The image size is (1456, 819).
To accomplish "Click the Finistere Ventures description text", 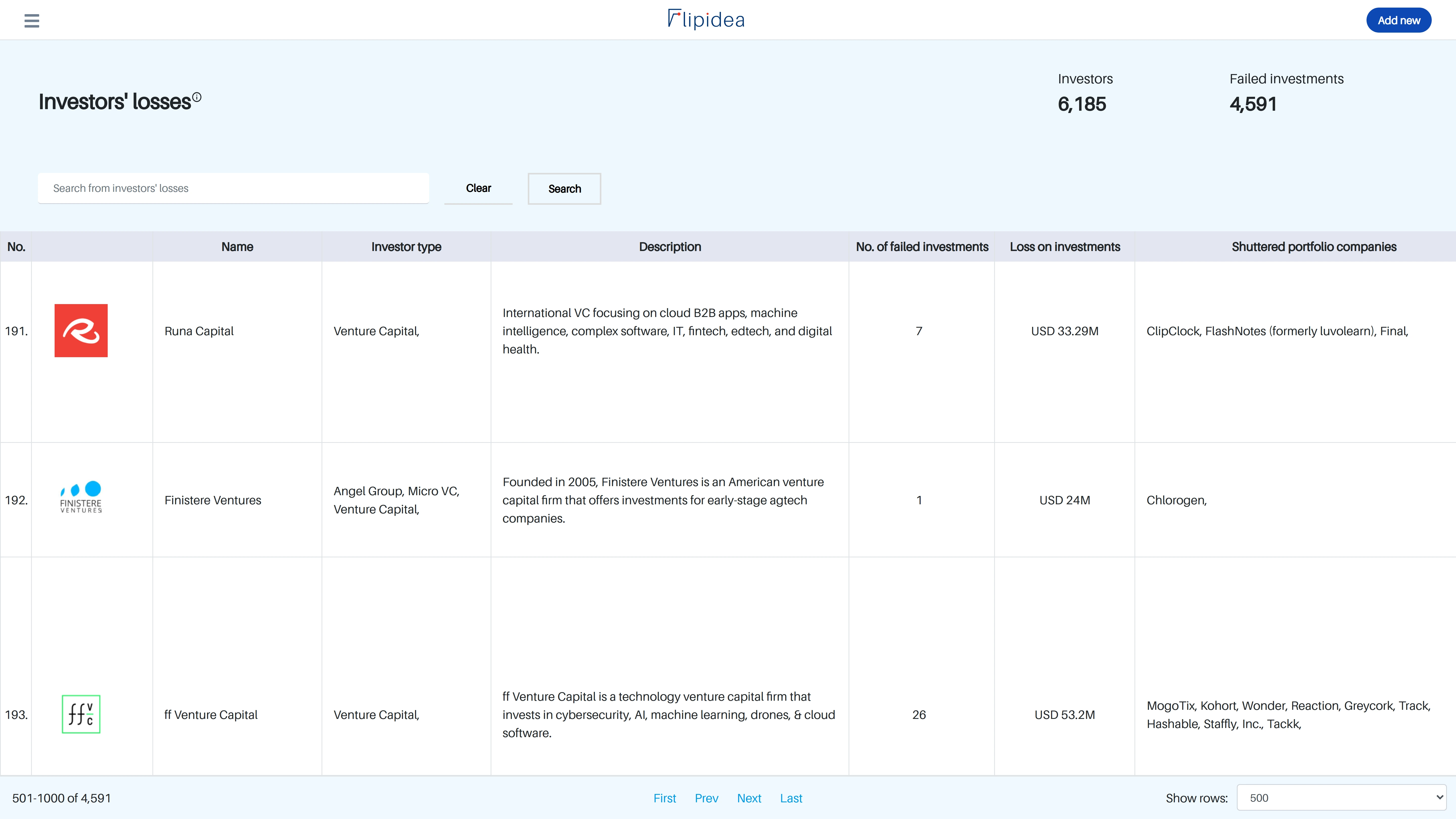I will point(663,500).
